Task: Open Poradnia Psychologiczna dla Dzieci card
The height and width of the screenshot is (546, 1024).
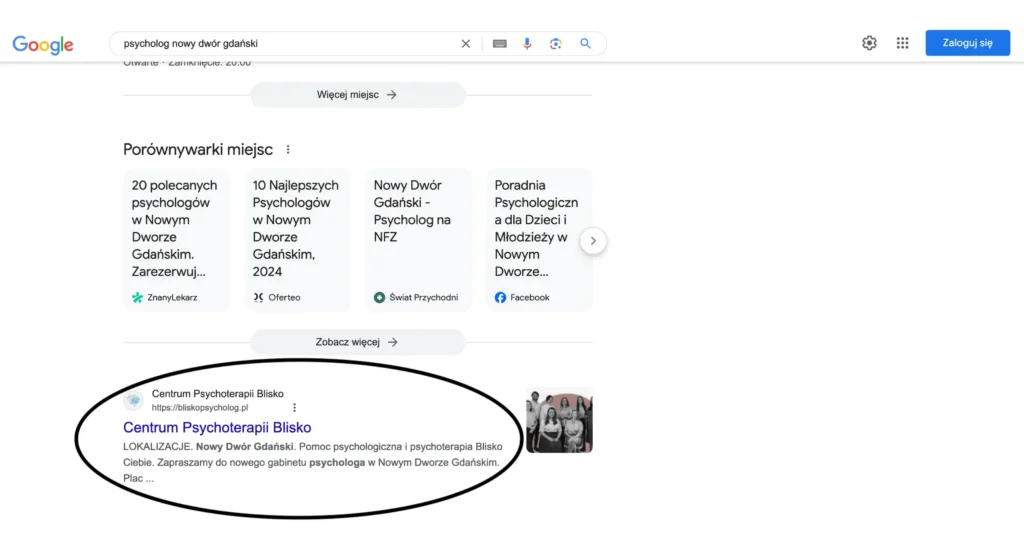Action: coord(539,240)
